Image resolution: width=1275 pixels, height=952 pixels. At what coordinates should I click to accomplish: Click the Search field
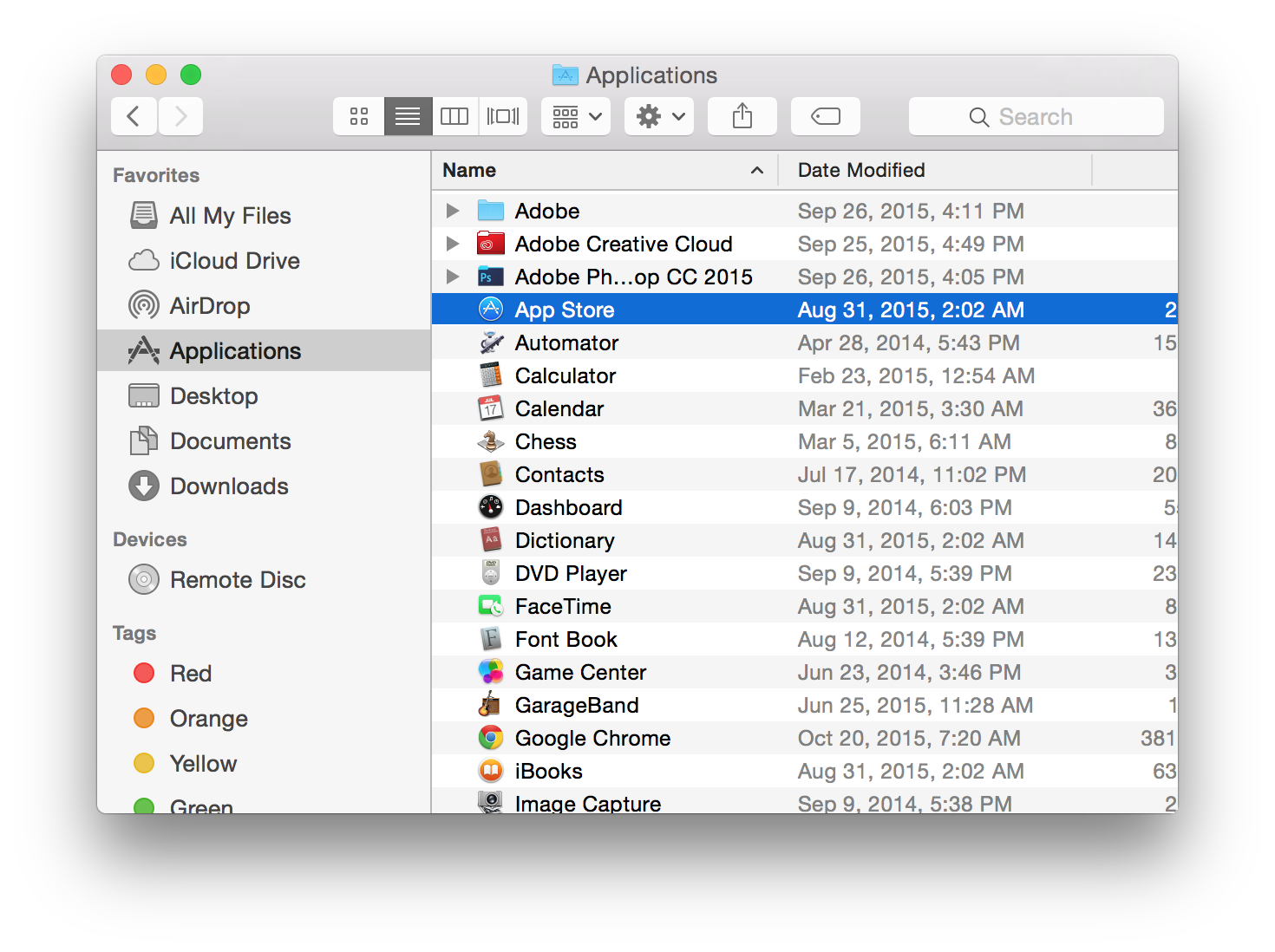[1036, 116]
